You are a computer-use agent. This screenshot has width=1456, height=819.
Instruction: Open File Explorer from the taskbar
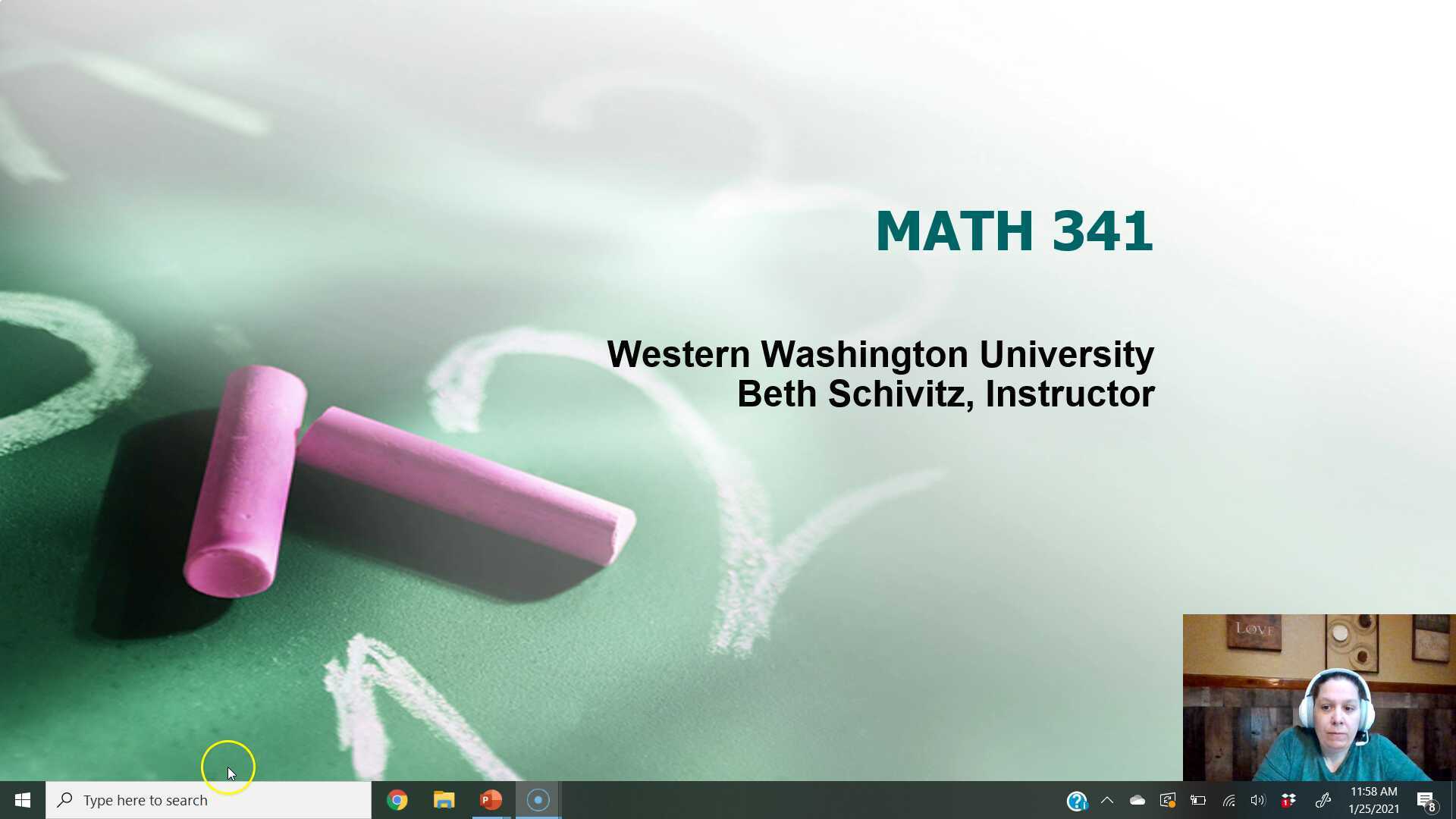pos(444,800)
